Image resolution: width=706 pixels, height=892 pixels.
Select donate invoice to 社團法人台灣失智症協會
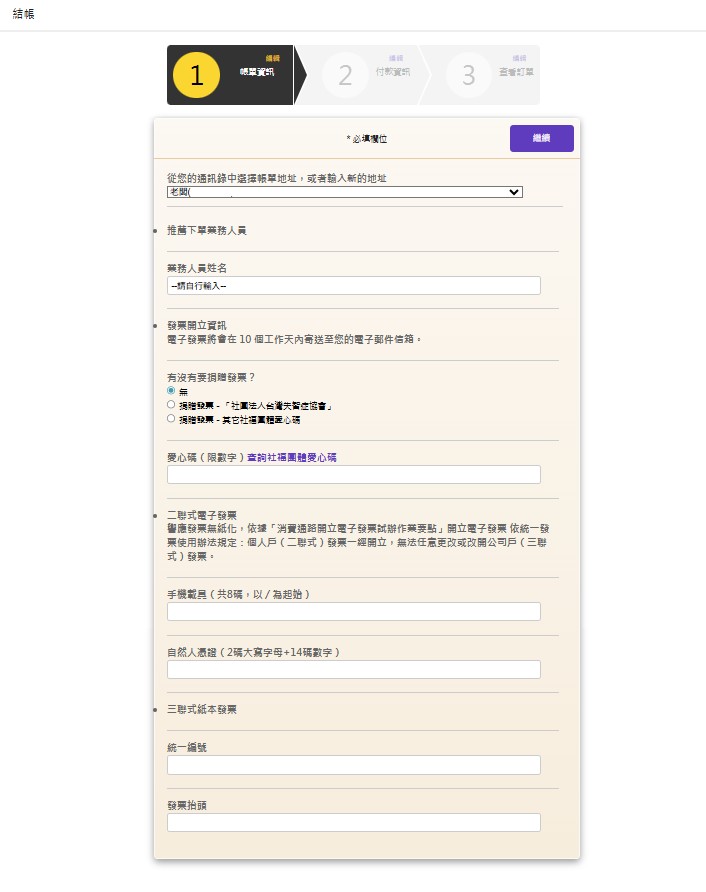(171, 405)
